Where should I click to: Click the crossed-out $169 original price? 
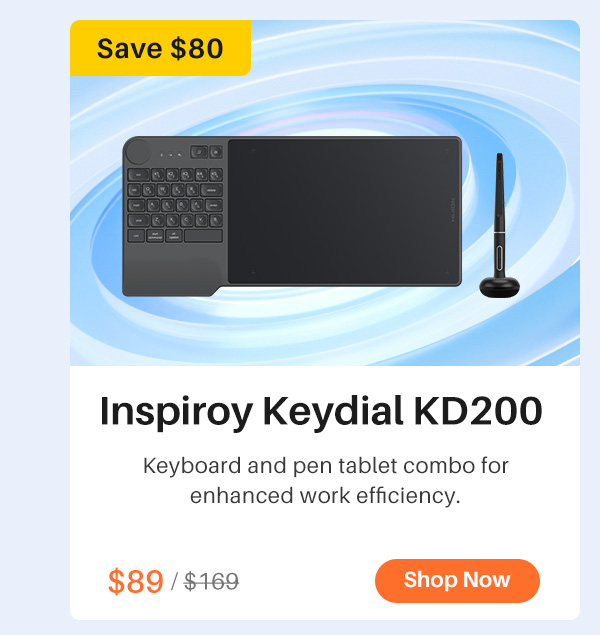click(211, 582)
